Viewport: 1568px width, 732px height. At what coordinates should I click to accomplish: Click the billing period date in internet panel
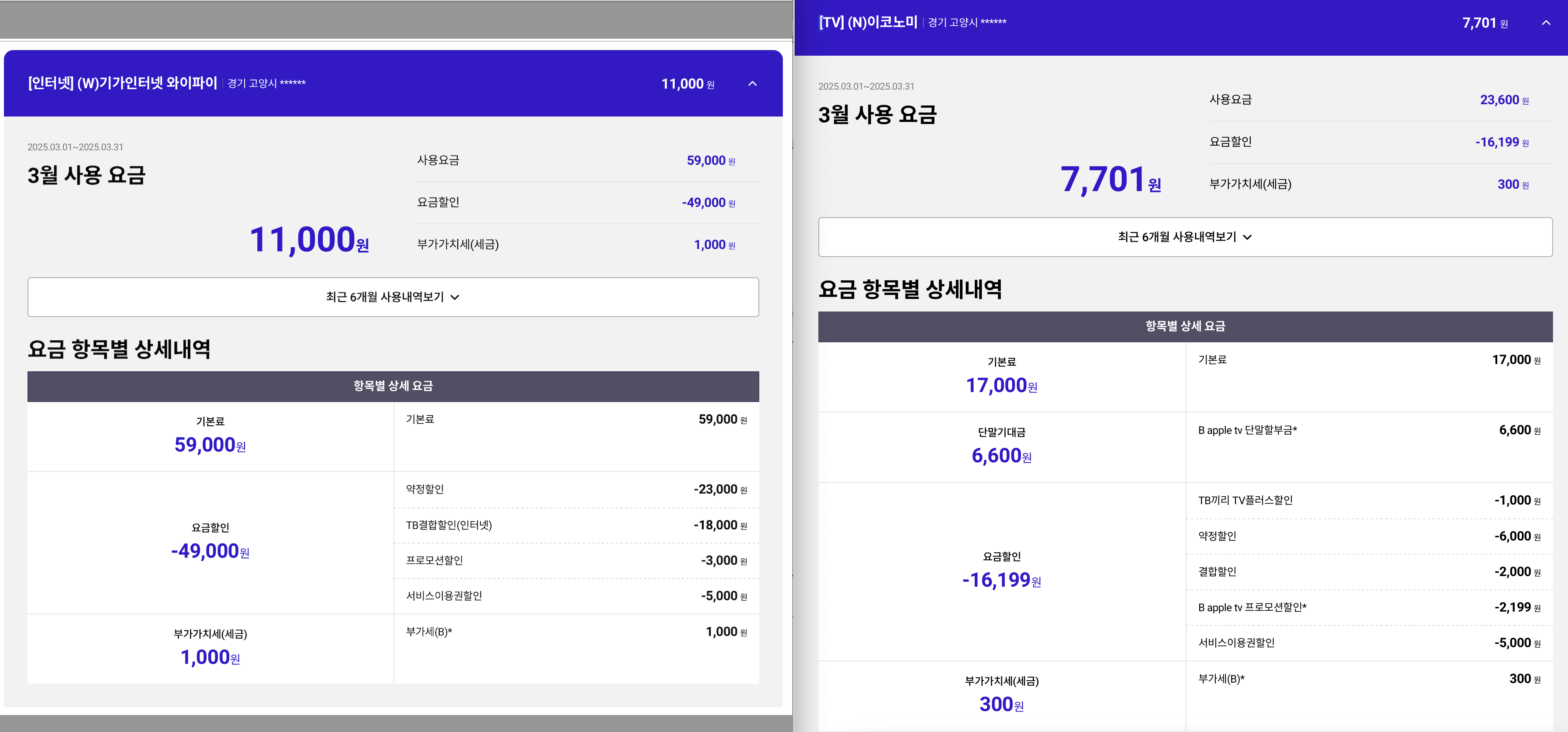[75, 147]
